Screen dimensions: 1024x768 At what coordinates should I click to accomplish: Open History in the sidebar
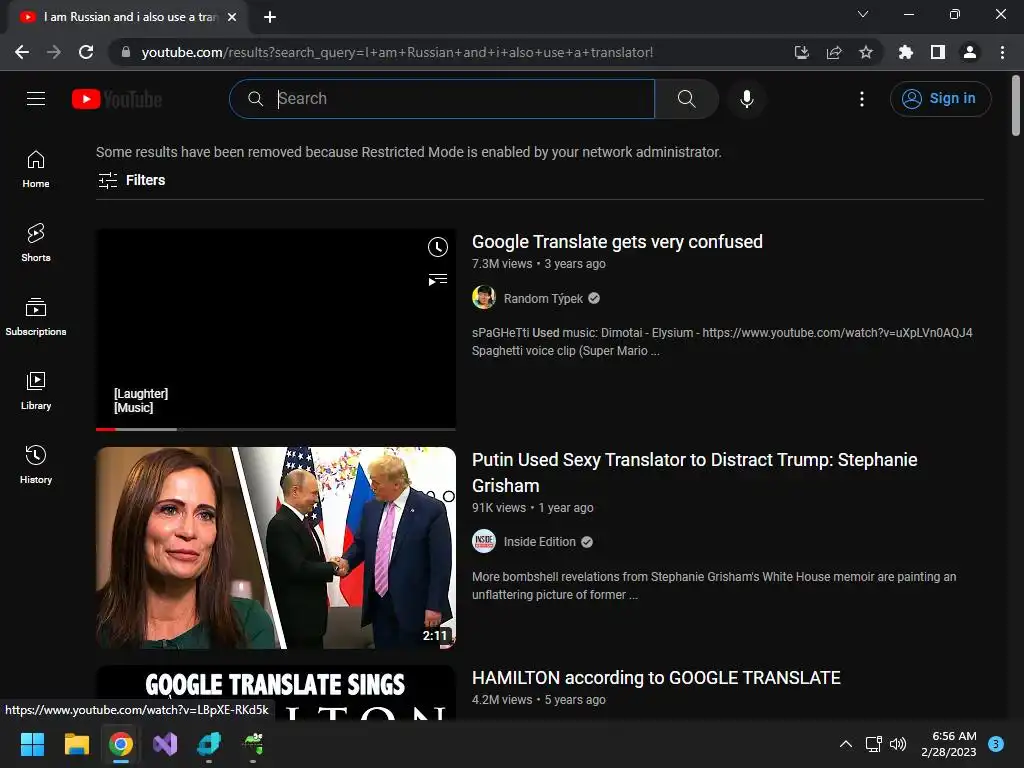pos(36,465)
